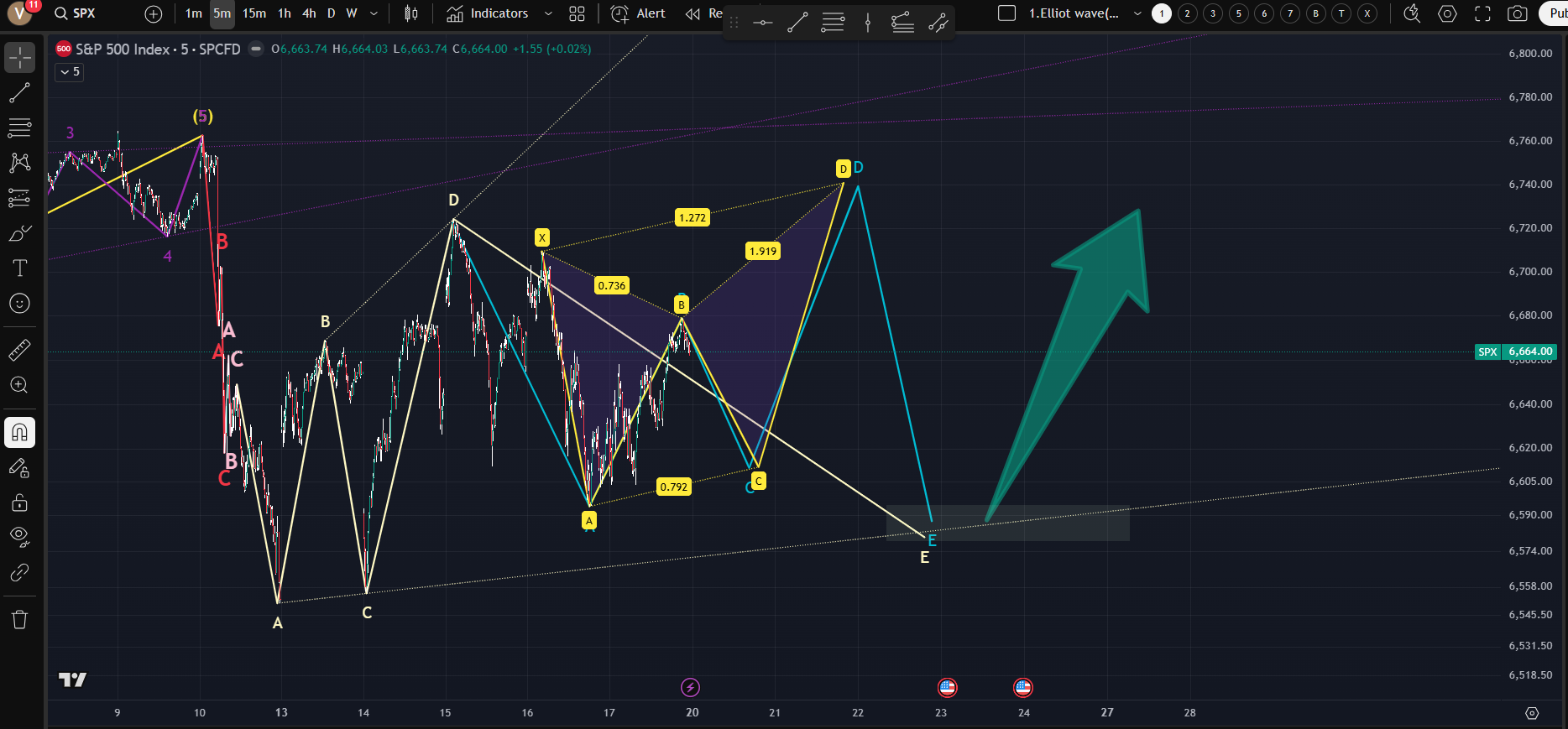Open the candlestick chart type selector
This screenshot has height=729, width=1568.
point(410,13)
